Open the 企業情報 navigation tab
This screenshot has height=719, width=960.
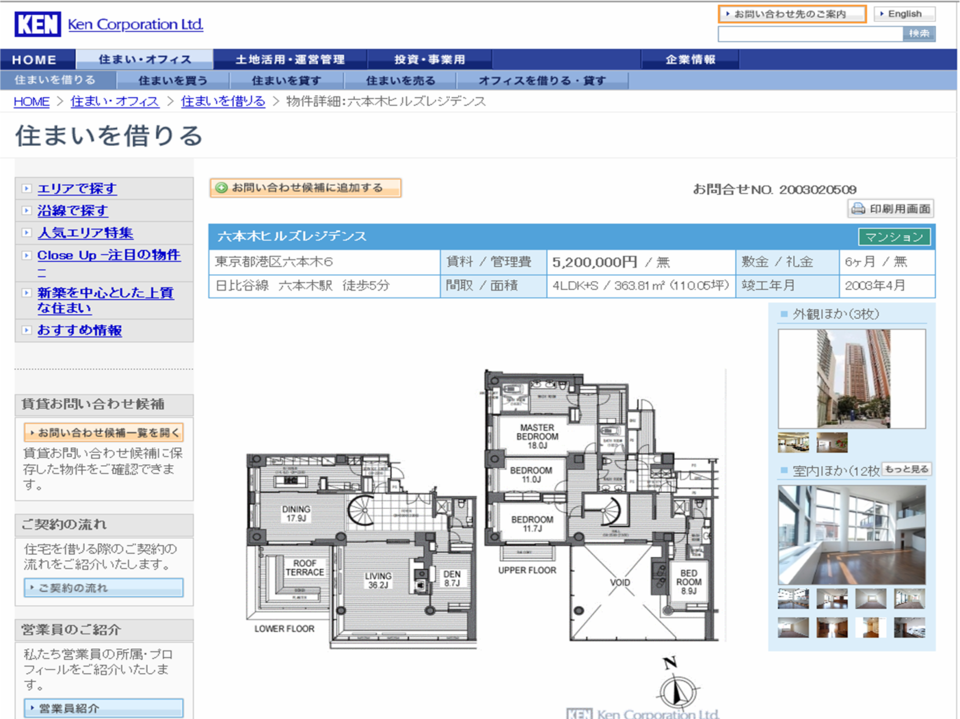[690, 59]
